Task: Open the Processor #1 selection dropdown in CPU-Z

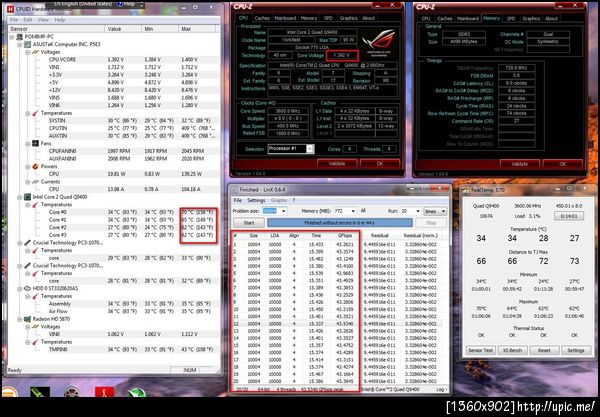Action: [x=310, y=149]
